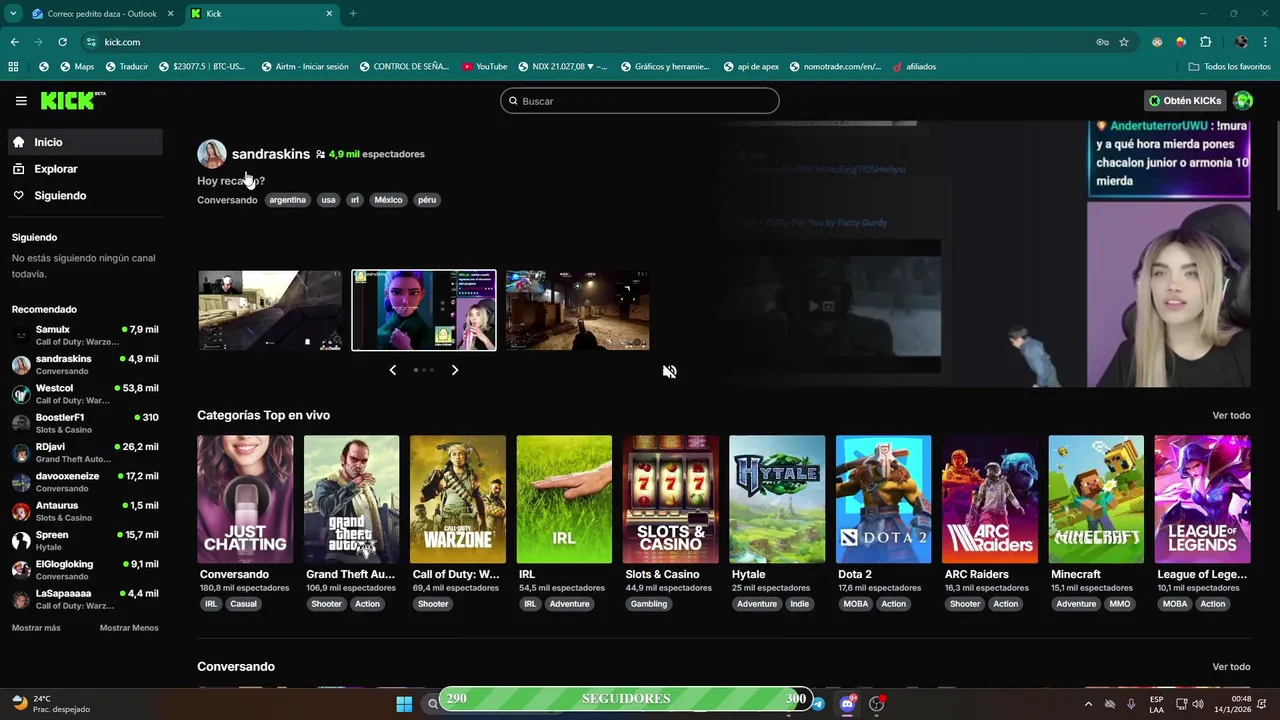1280x720 pixels.
Task: Show previous featured stream carousel arrow
Action: 392,370
